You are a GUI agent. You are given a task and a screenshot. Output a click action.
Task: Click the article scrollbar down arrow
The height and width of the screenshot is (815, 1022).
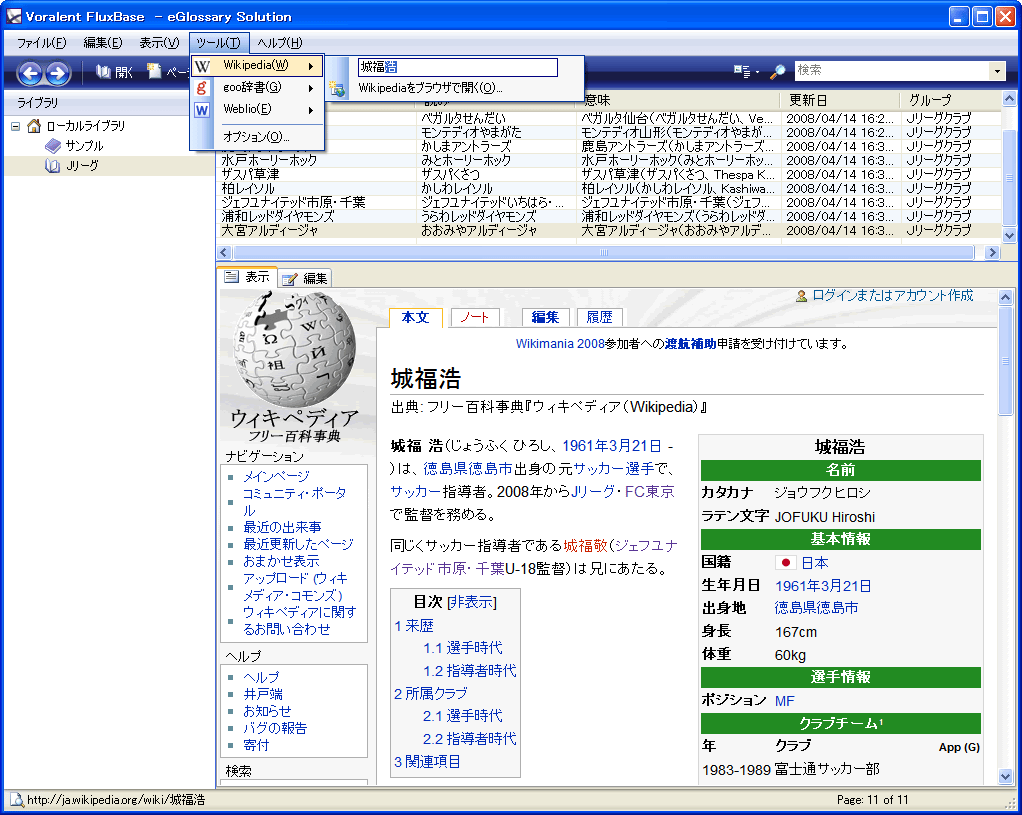coord(1005,777)
